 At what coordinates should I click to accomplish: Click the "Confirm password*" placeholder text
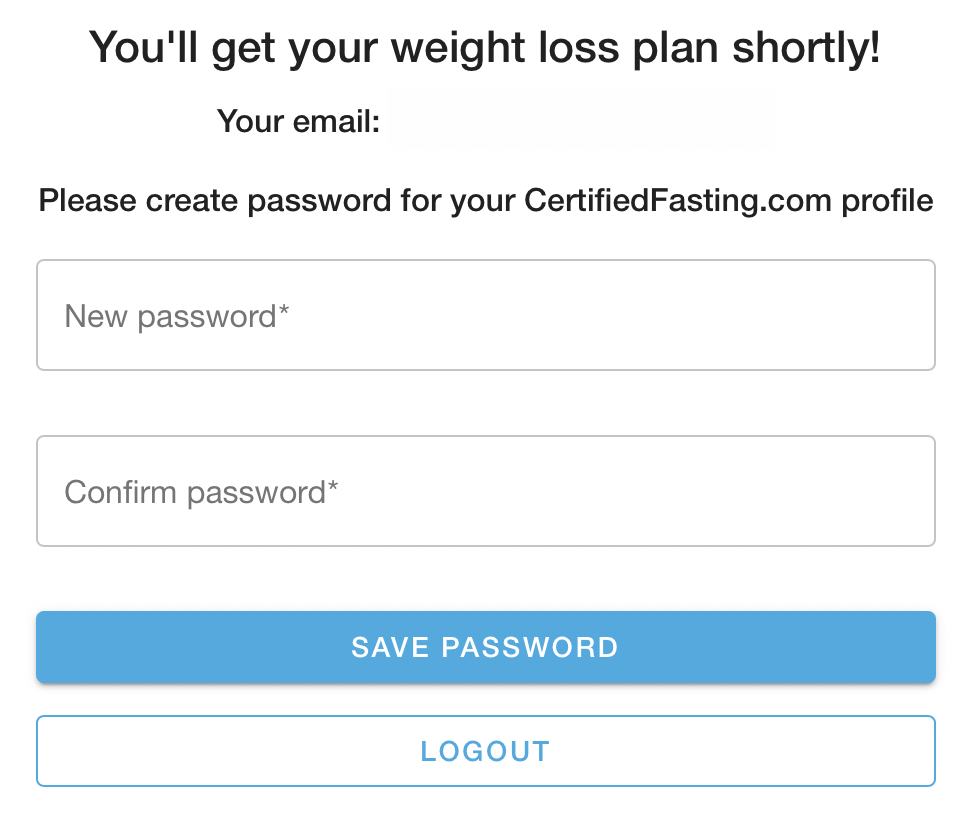[x=195, y=492]
